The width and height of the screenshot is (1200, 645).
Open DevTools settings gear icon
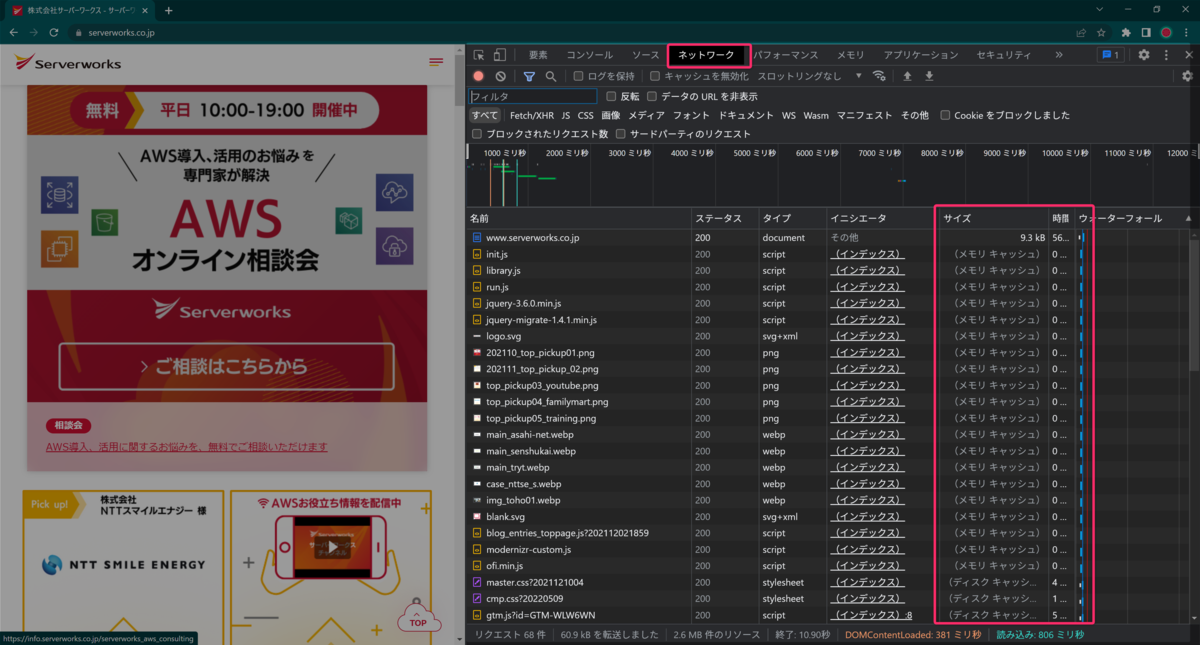1144,55
